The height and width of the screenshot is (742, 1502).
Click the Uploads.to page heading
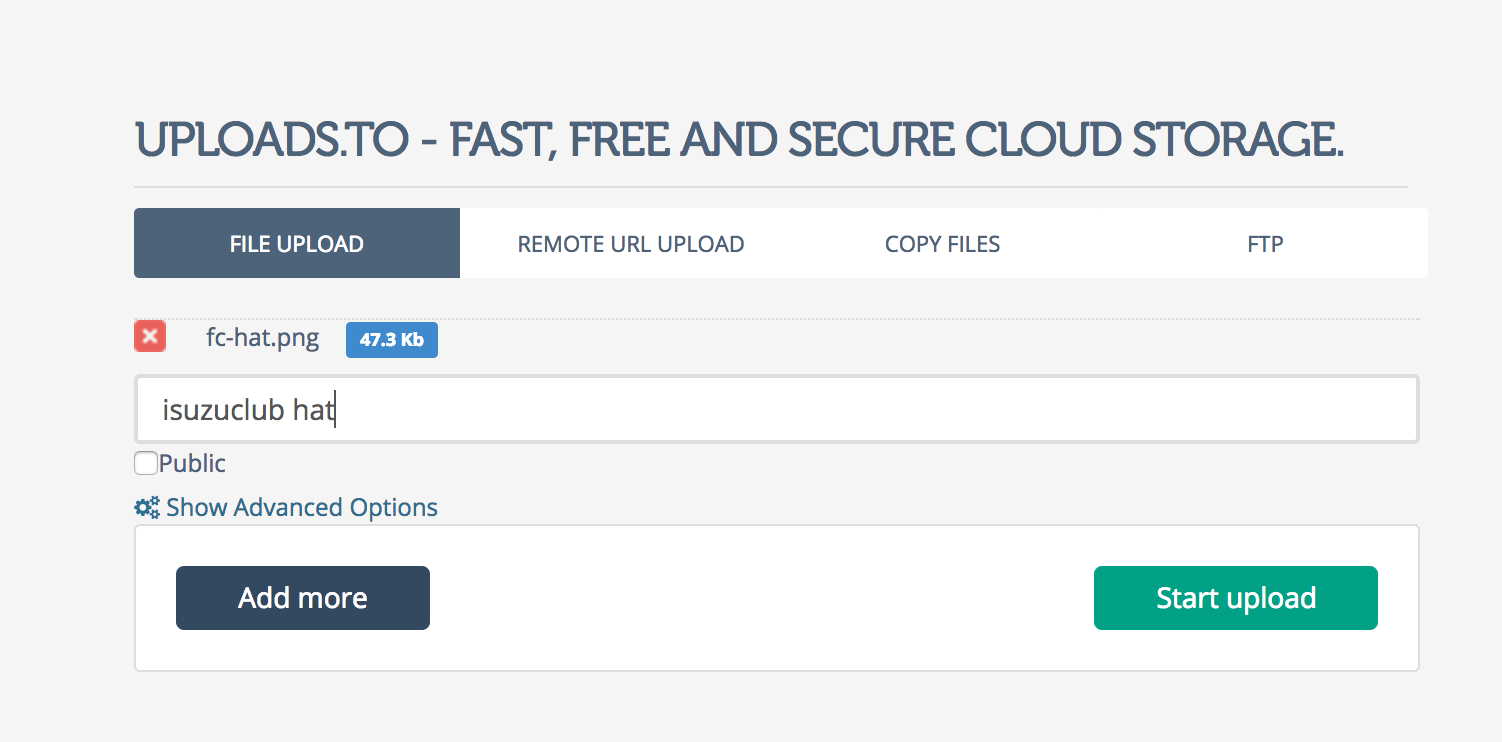[740, 141]
